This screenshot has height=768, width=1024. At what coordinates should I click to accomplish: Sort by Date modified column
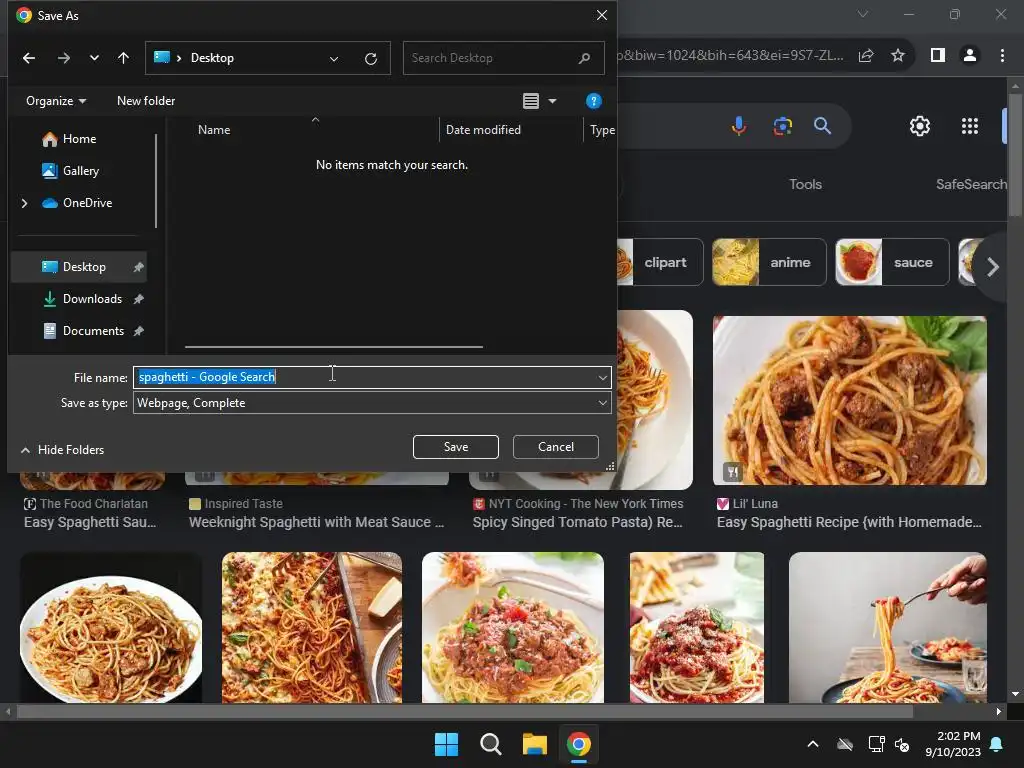[483, 130]
